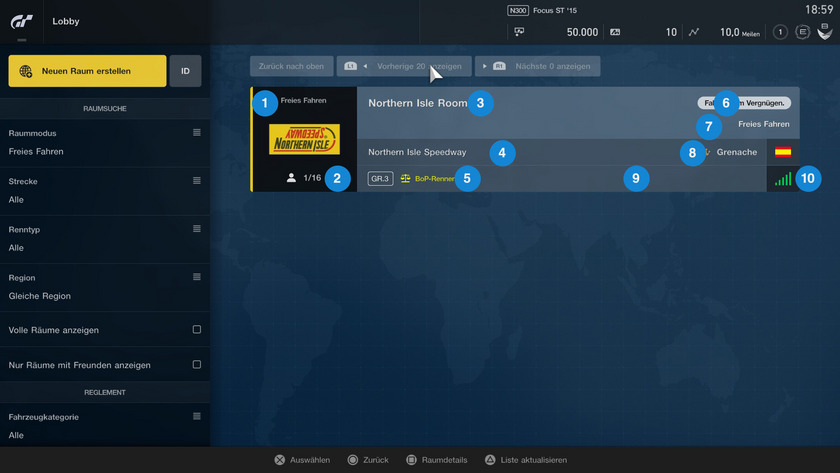Open the Renntyp filter menu
The image size is (840, 473).
(197, 229)
